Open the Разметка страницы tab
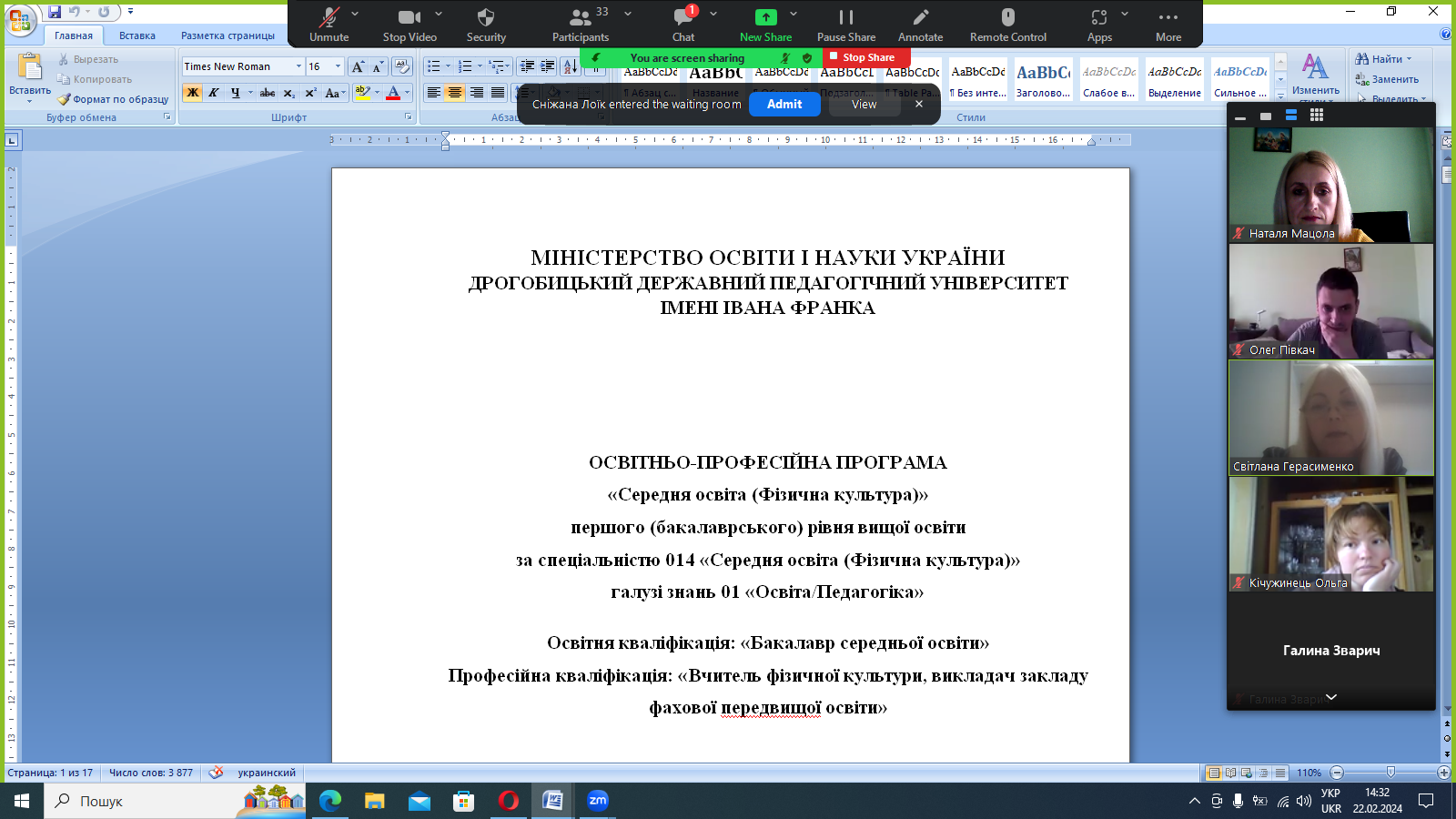 coord(227,35)
